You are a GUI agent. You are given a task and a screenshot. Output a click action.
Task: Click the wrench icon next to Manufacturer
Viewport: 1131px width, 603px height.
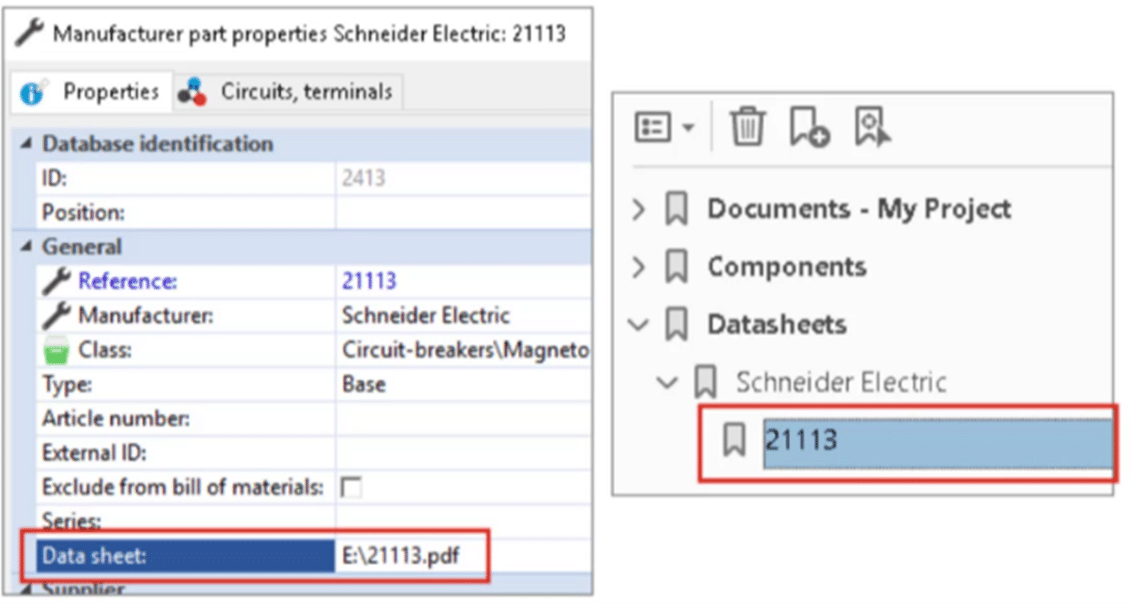pyautogui.click(x=56, y=316)
